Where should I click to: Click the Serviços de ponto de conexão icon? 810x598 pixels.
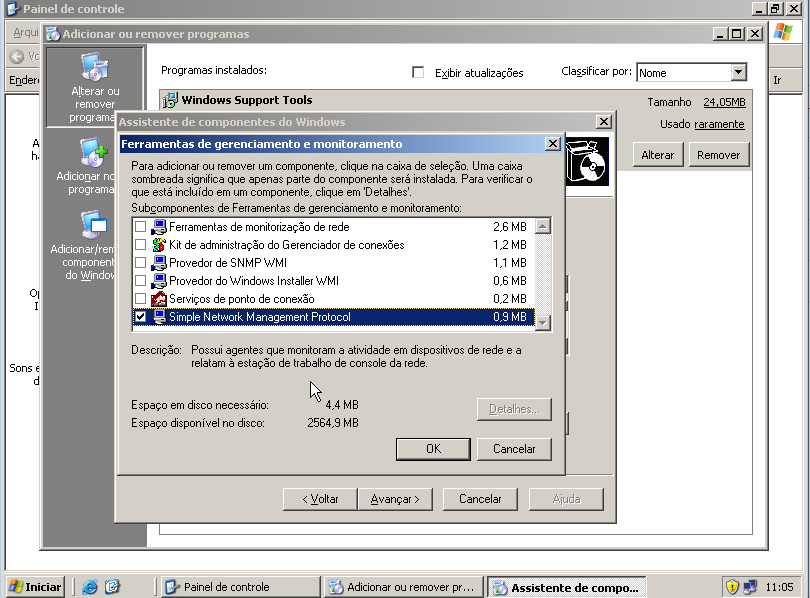click(x=157, y=299)
